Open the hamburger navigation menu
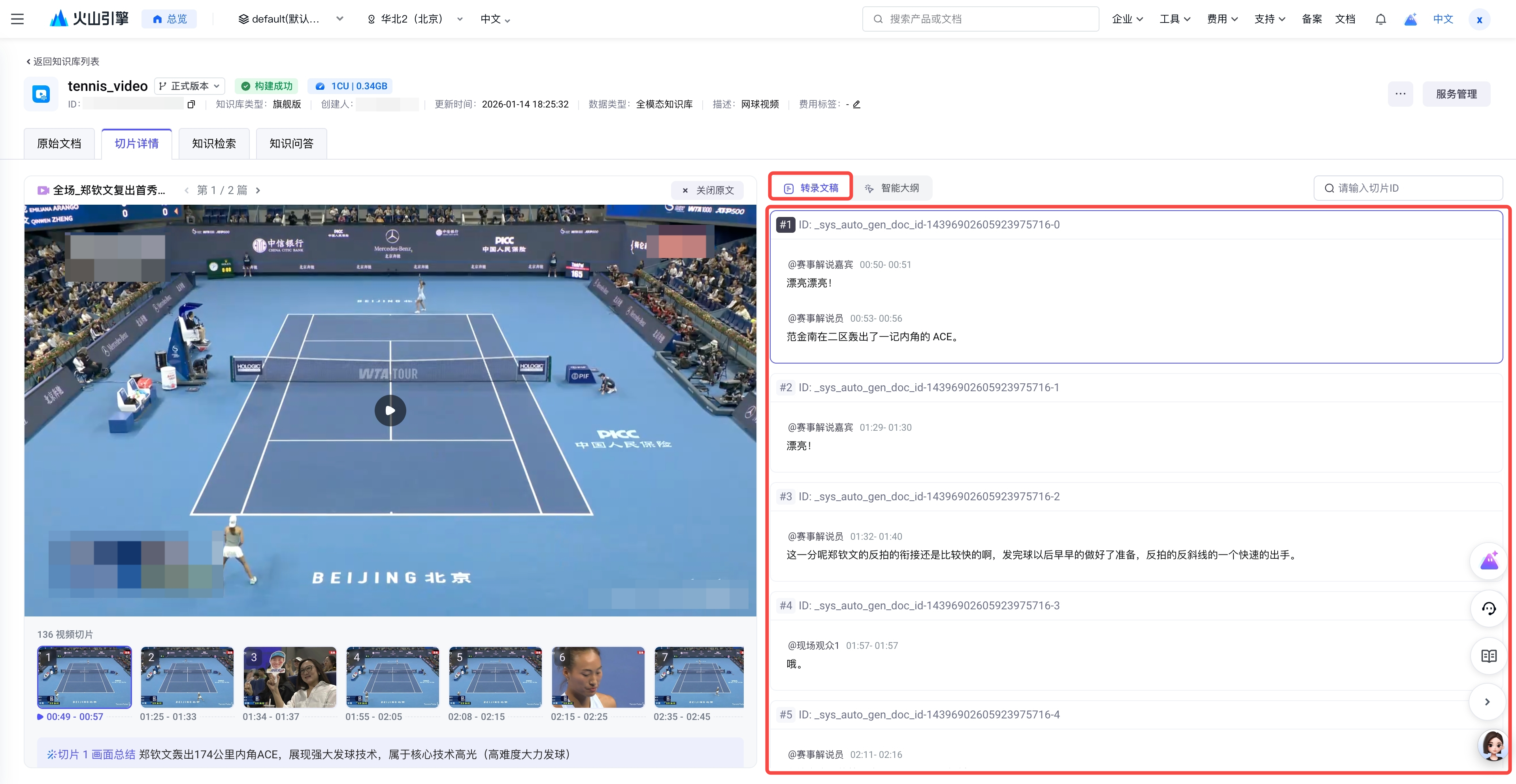The image size is (1516, 784). tap(18, 19)
